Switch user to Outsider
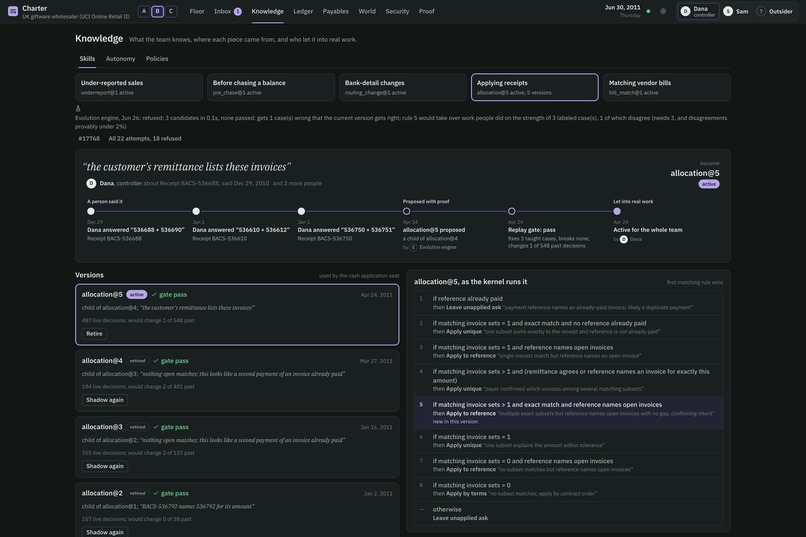The image size is (806, 537). (774, 11)
